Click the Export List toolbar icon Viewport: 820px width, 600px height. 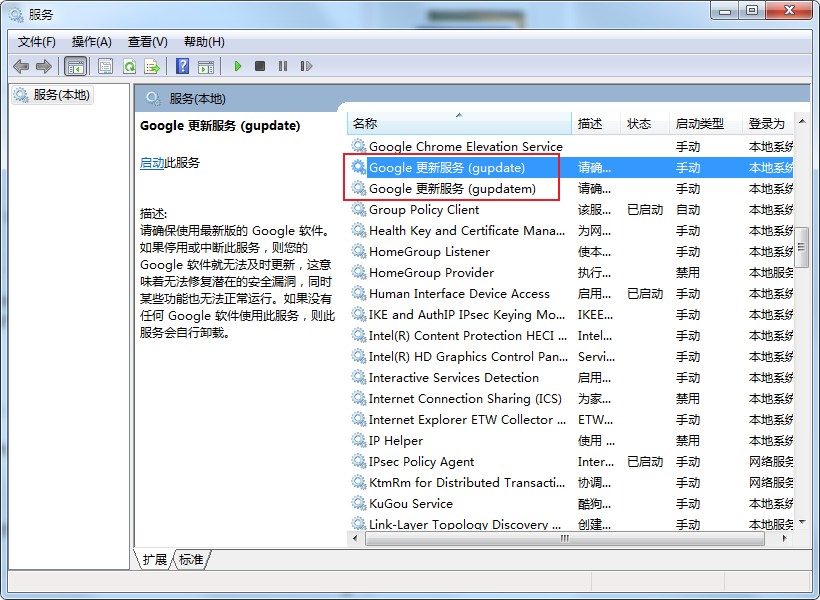152,66
